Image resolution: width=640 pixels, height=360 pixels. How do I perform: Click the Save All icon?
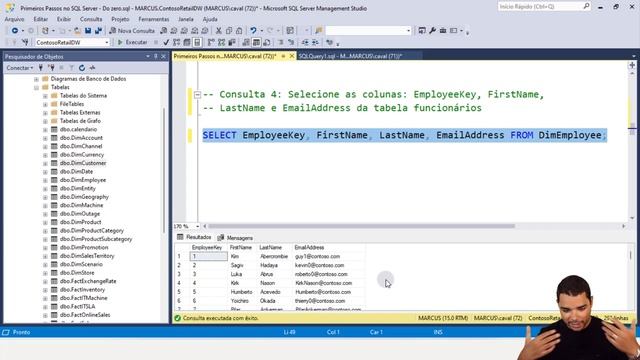tap(98, 31)
